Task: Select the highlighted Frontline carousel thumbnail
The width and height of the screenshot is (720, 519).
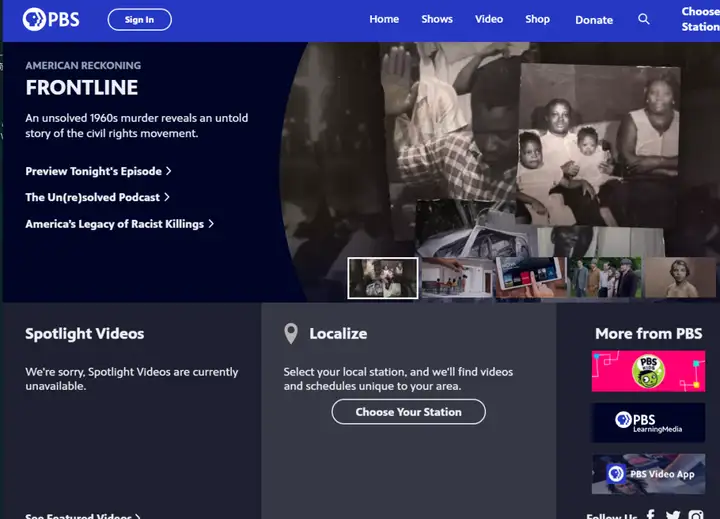Action: [382, 278]
